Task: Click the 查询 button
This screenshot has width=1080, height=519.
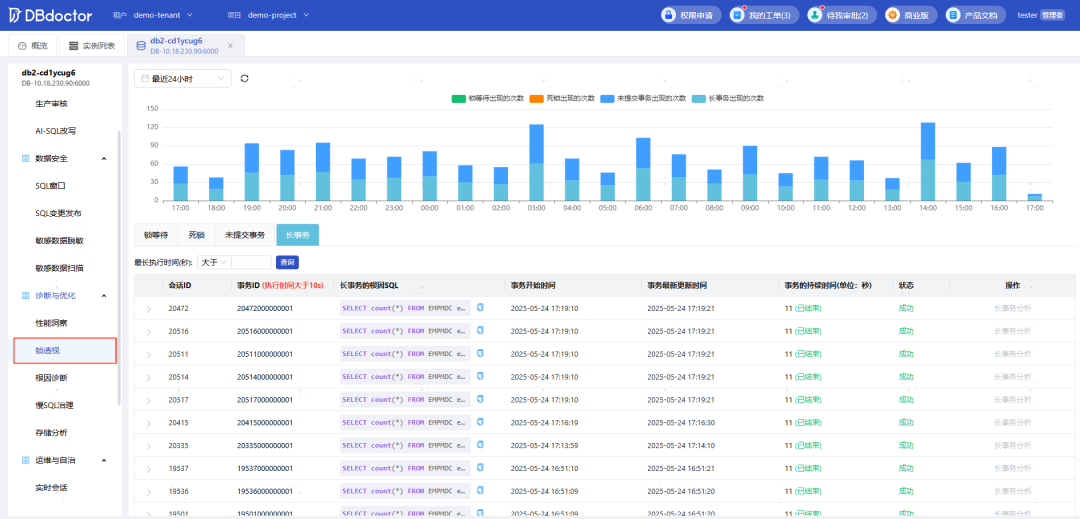Action: (x=287, y=262)
